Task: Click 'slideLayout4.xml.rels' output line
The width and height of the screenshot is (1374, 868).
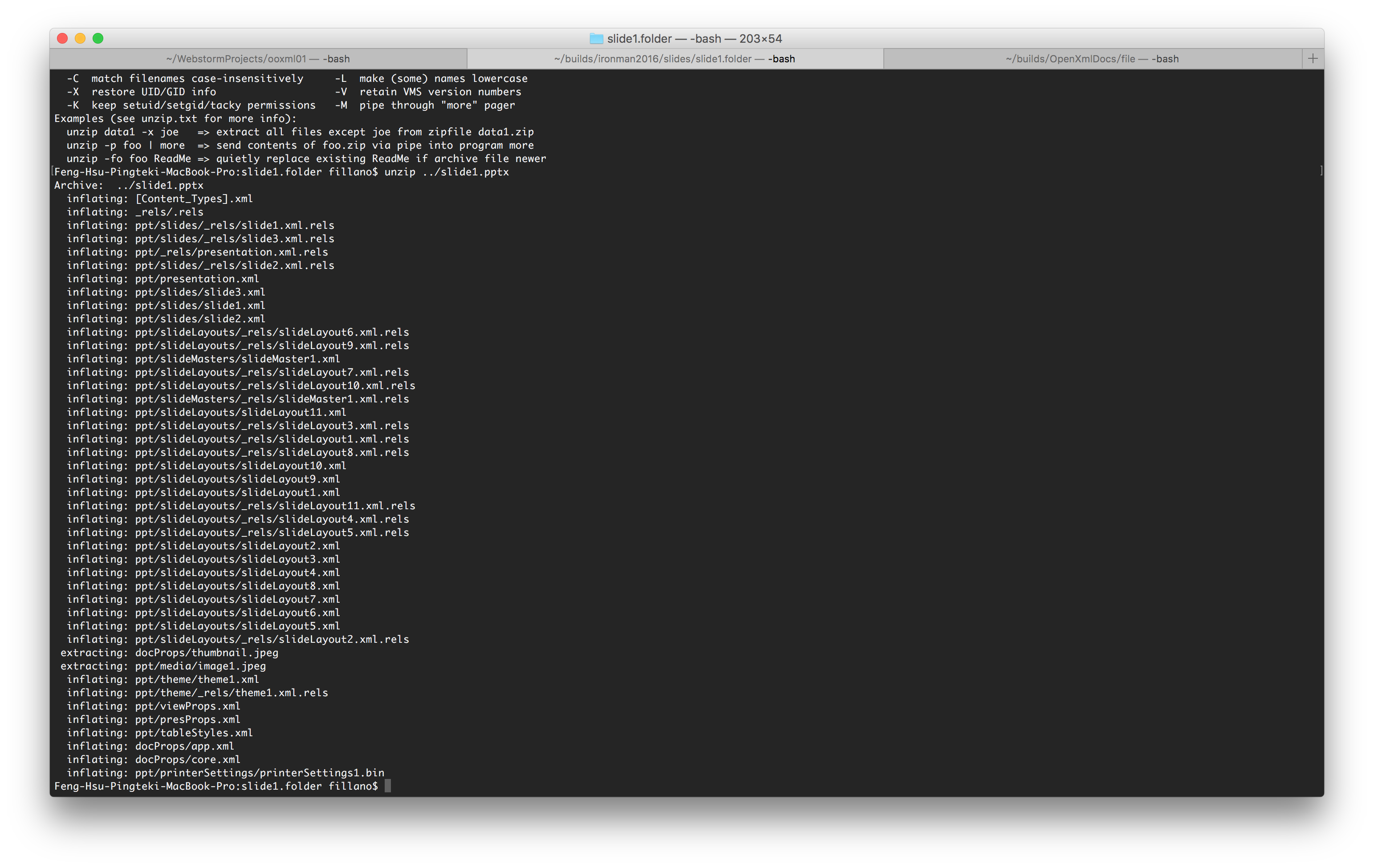Action: [238, 519]
